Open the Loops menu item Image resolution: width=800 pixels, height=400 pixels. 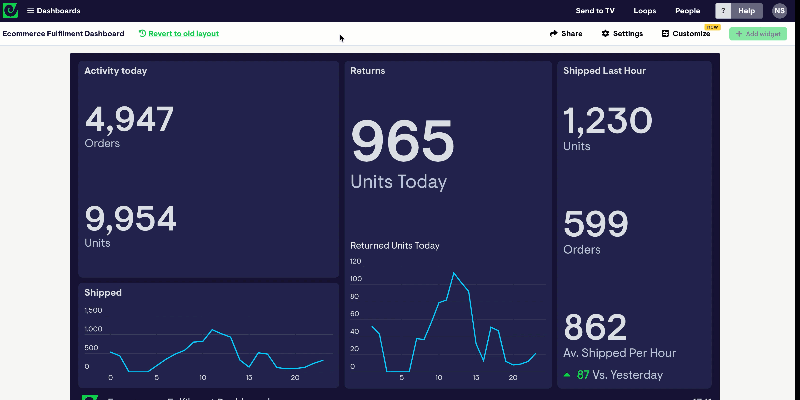tap(645, 11)
